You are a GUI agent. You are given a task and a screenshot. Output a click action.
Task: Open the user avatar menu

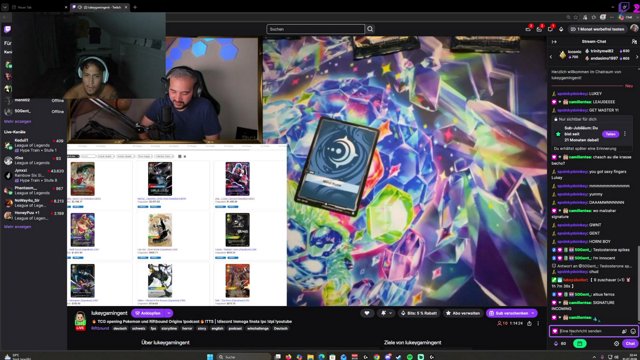(x=633, y=29)
